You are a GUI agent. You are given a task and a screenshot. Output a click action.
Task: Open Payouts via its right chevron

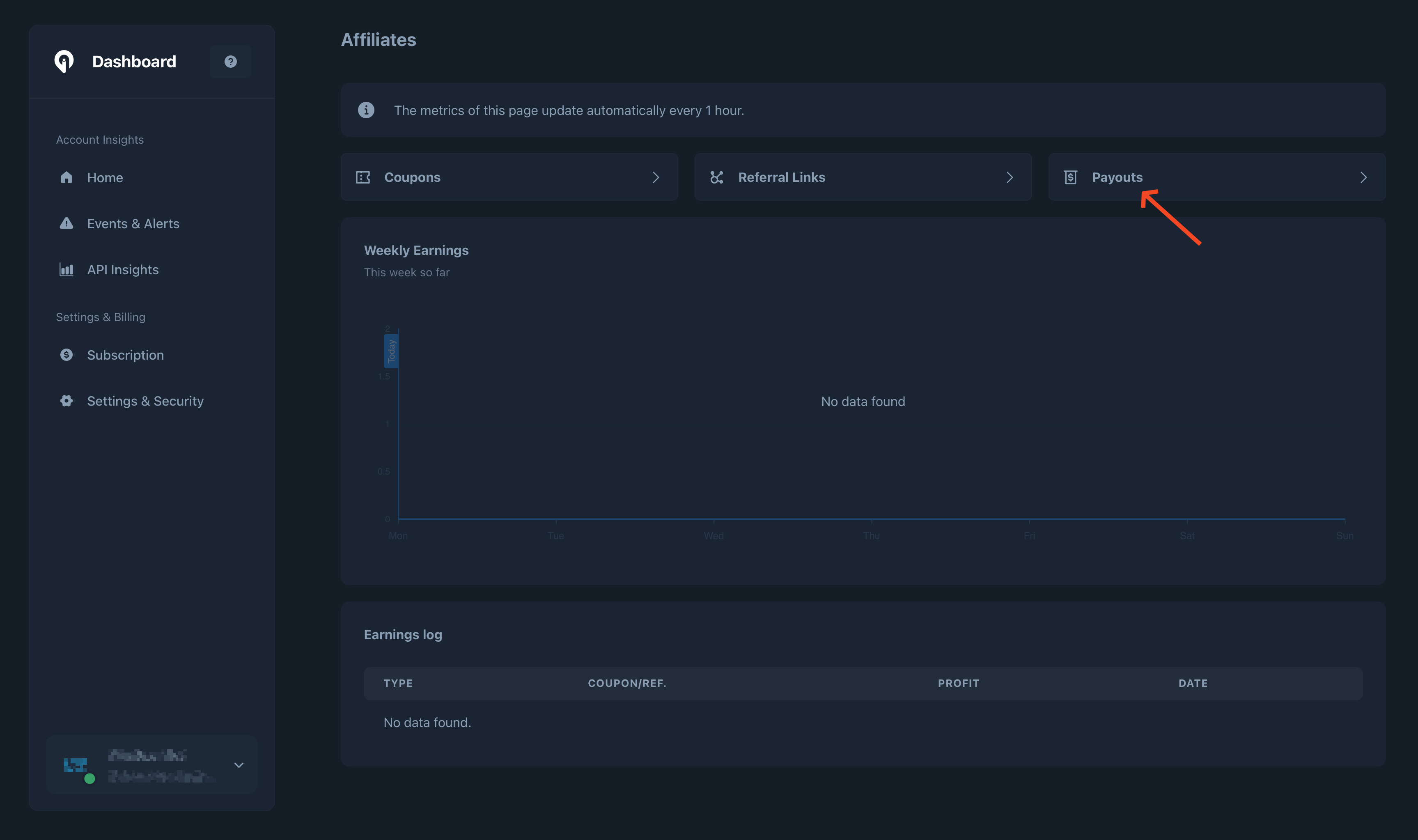tap(1363, 177)
